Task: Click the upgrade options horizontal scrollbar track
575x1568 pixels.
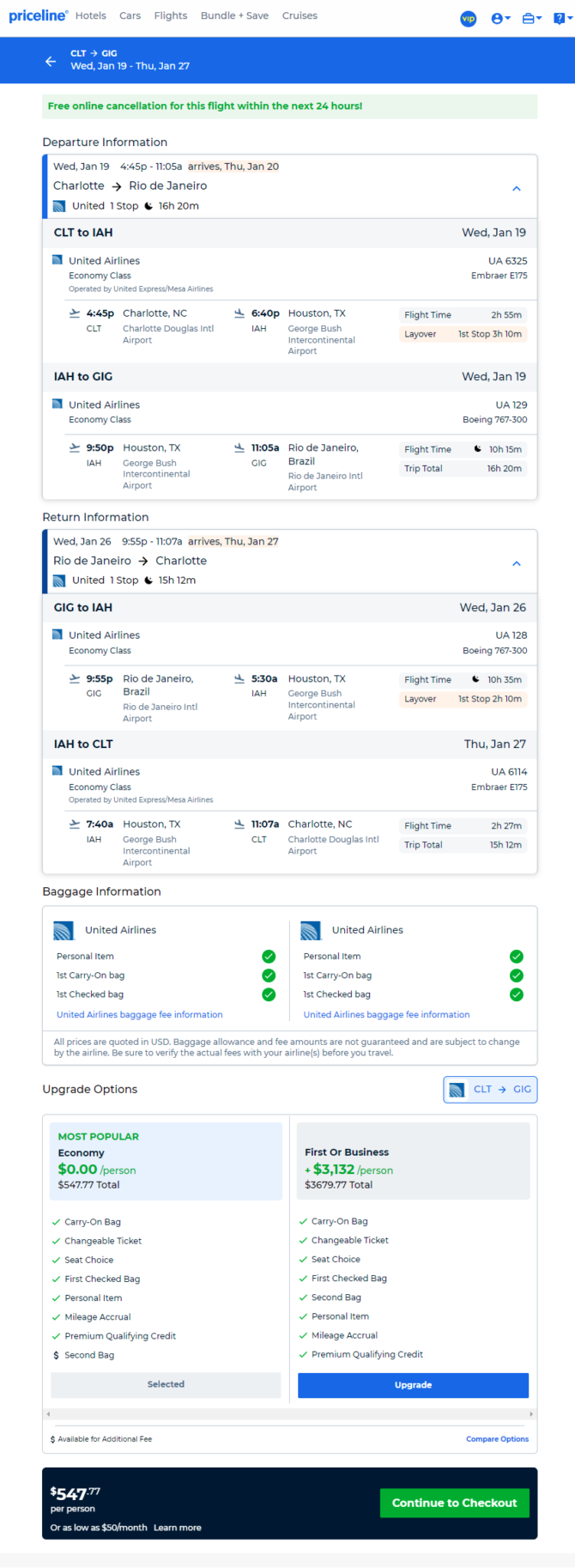Action: [290, 1413]
